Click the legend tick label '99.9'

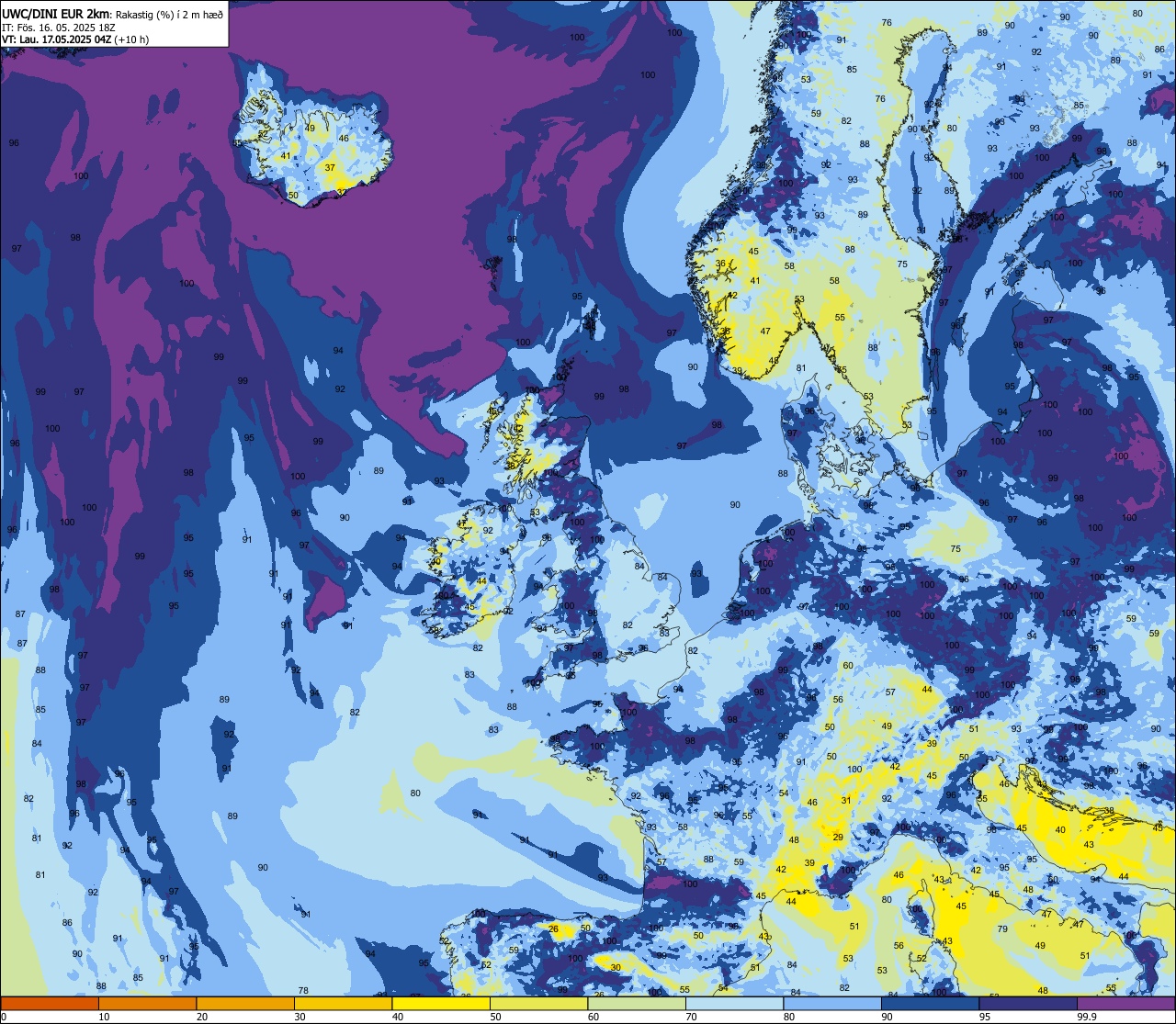click(x=1087, y=1017)
